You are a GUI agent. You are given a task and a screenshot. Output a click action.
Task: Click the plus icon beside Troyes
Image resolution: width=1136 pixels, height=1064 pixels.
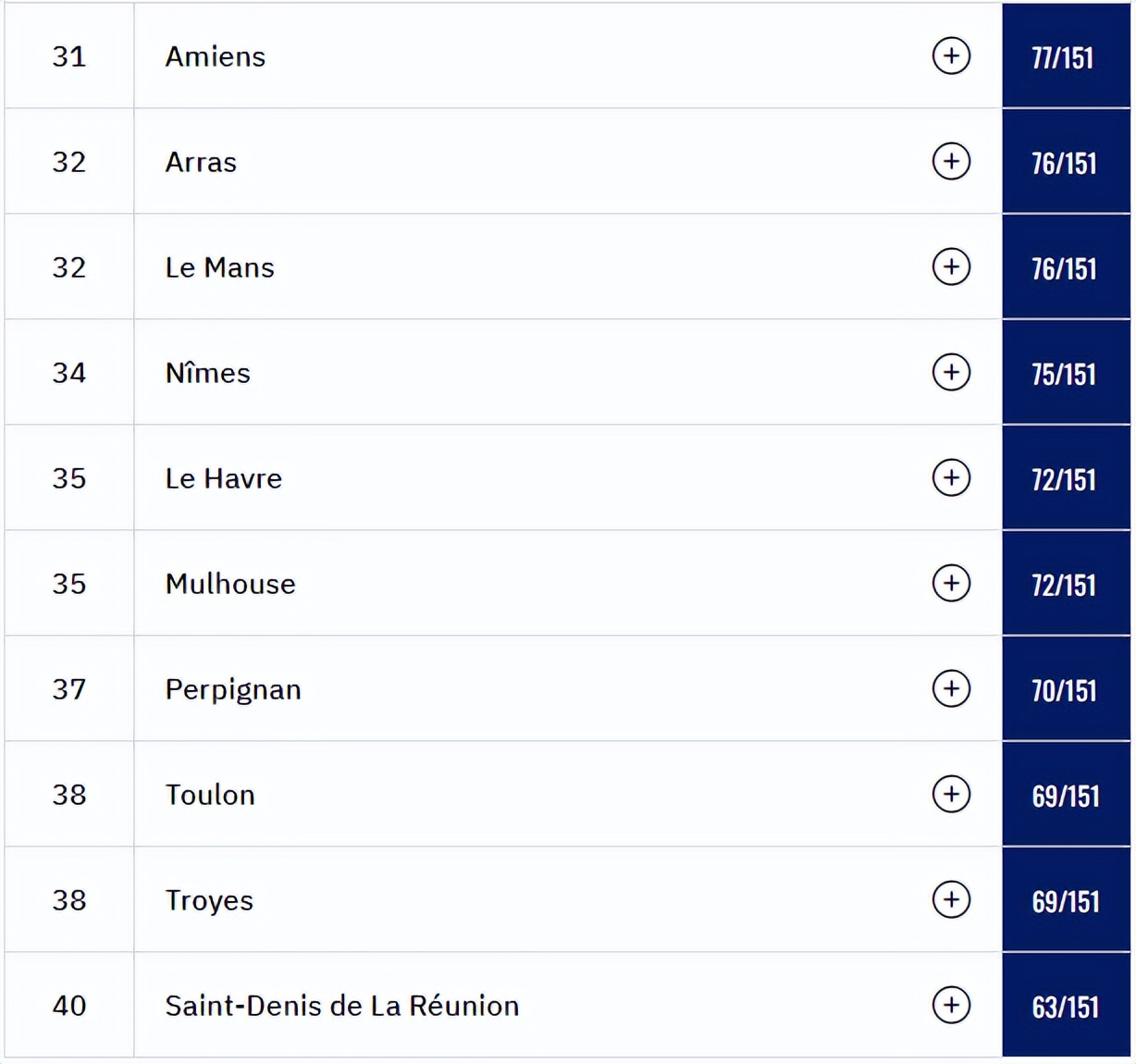(951, 899)
